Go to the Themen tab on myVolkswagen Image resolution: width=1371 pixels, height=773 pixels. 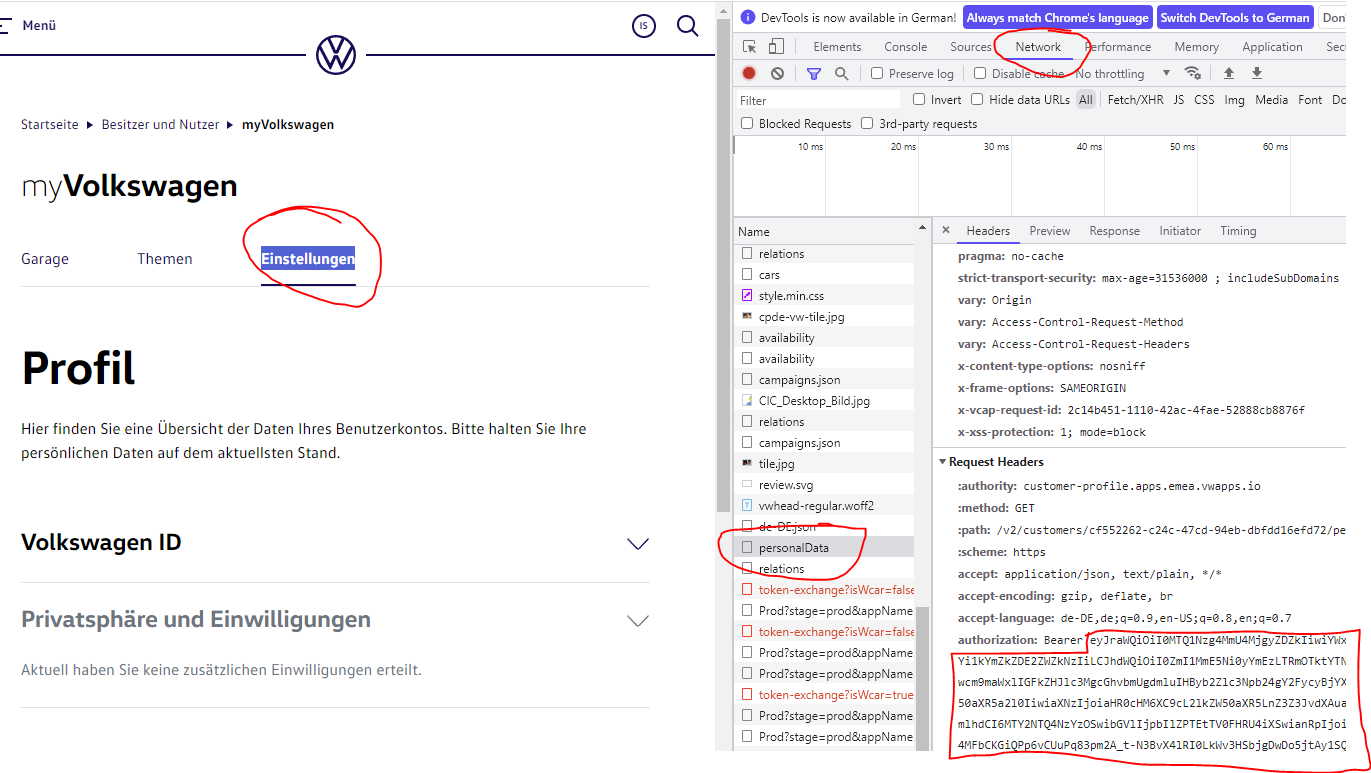pyautogui.click(x=165, y=259)
